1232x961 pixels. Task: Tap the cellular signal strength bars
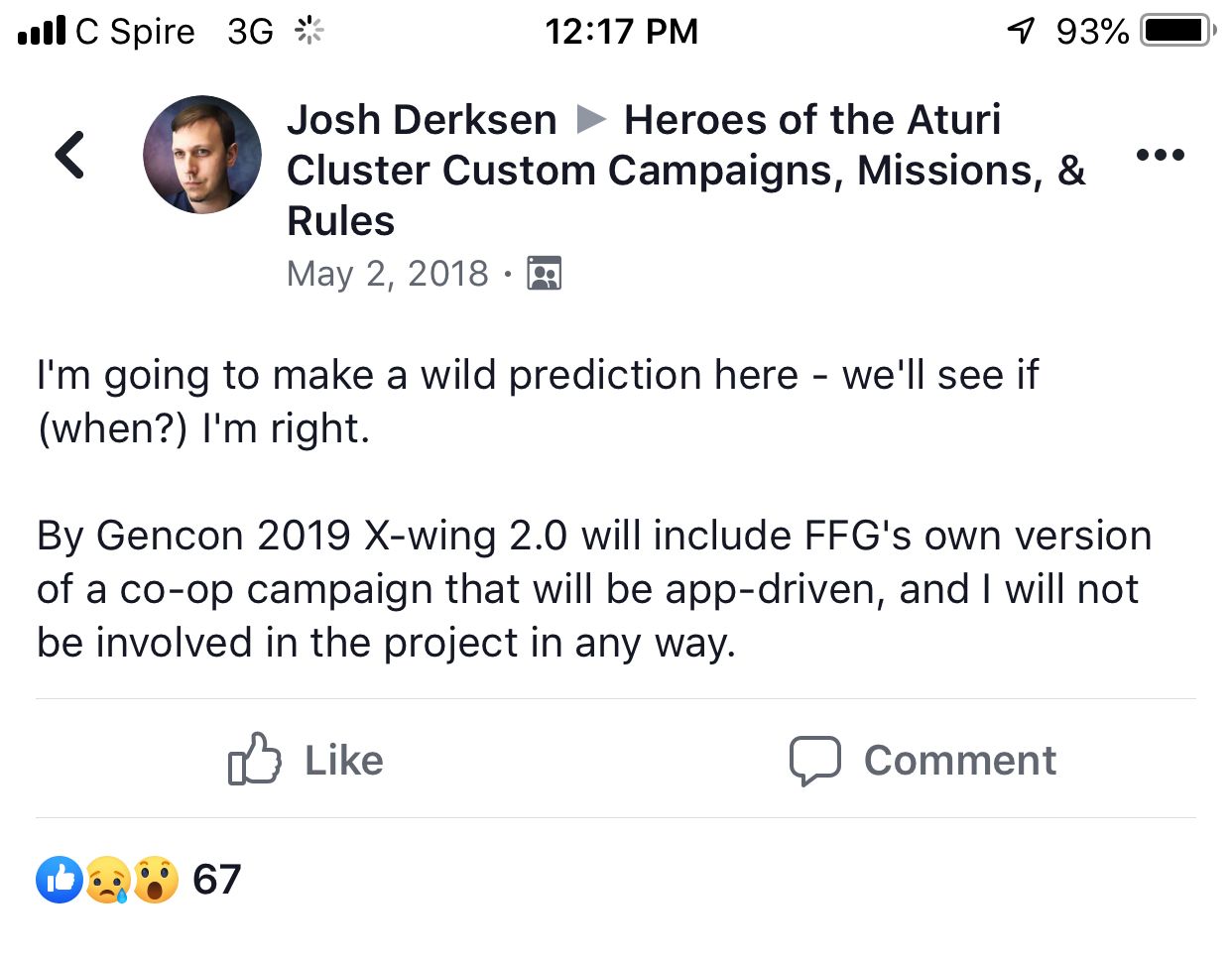42,31
